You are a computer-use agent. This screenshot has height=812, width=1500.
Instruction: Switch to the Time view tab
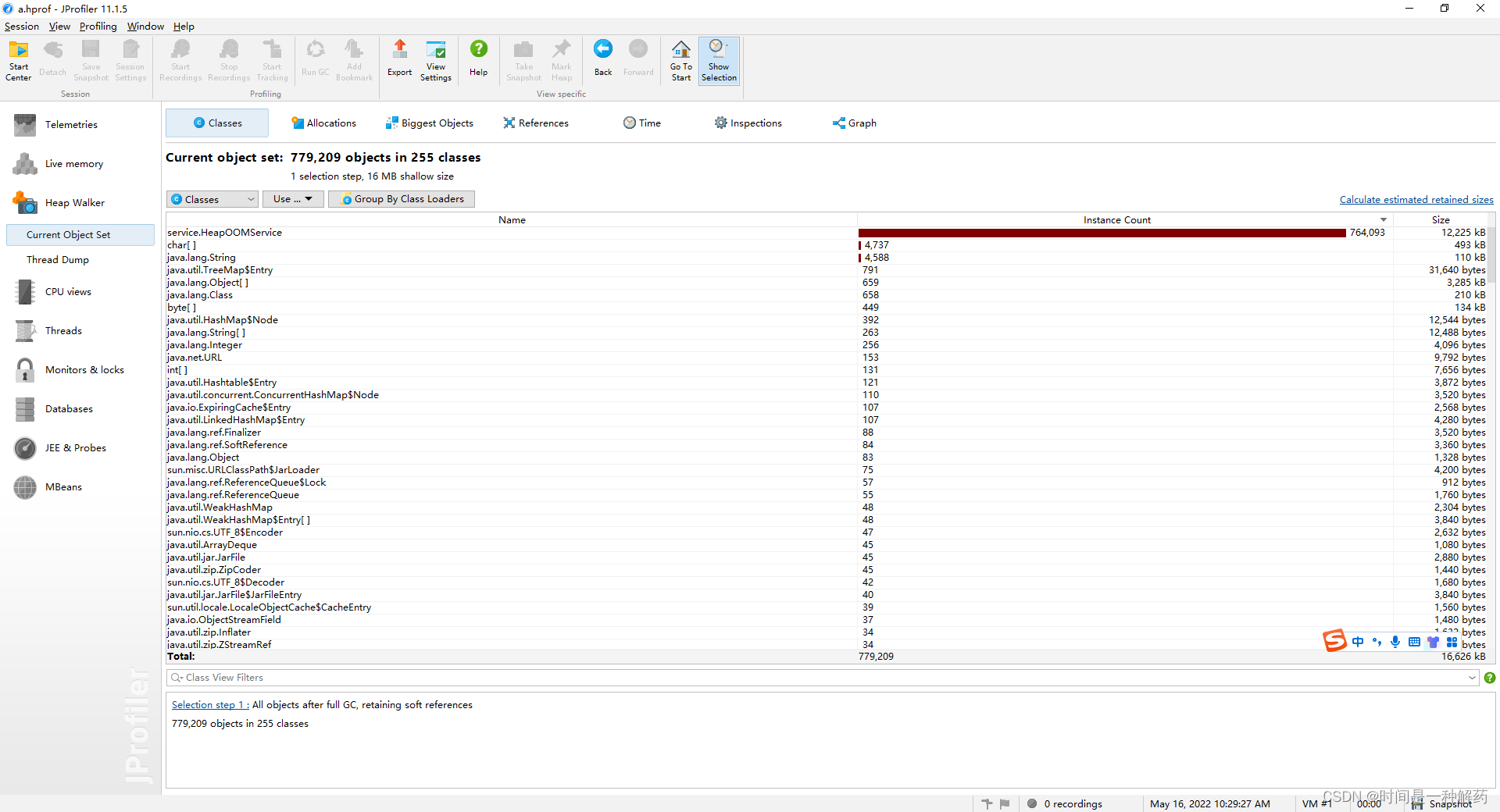click(642, 123)
